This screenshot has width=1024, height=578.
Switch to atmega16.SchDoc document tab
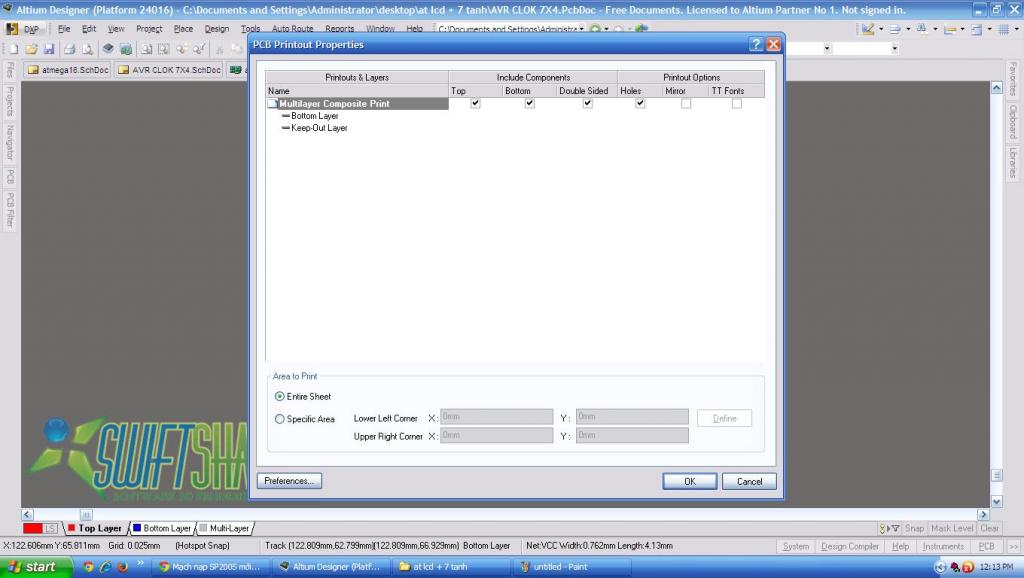68,70
